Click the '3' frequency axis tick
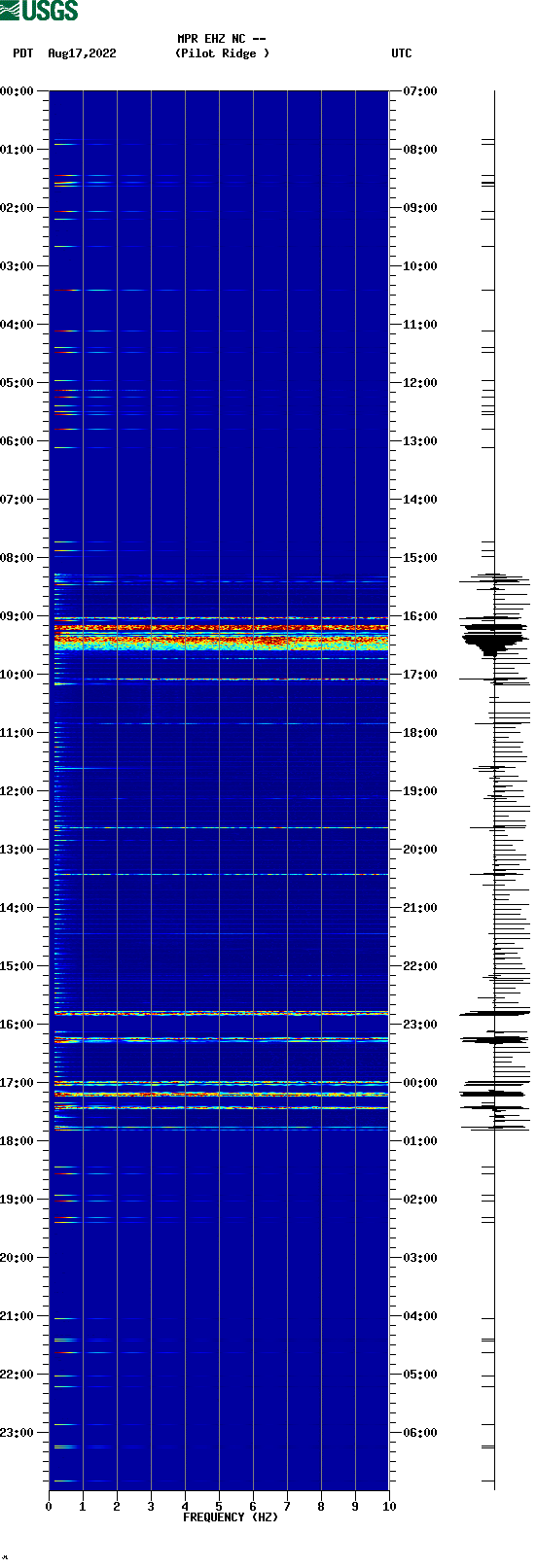Viewport: 537px width, 1568px height. [x=151, y=1507]
